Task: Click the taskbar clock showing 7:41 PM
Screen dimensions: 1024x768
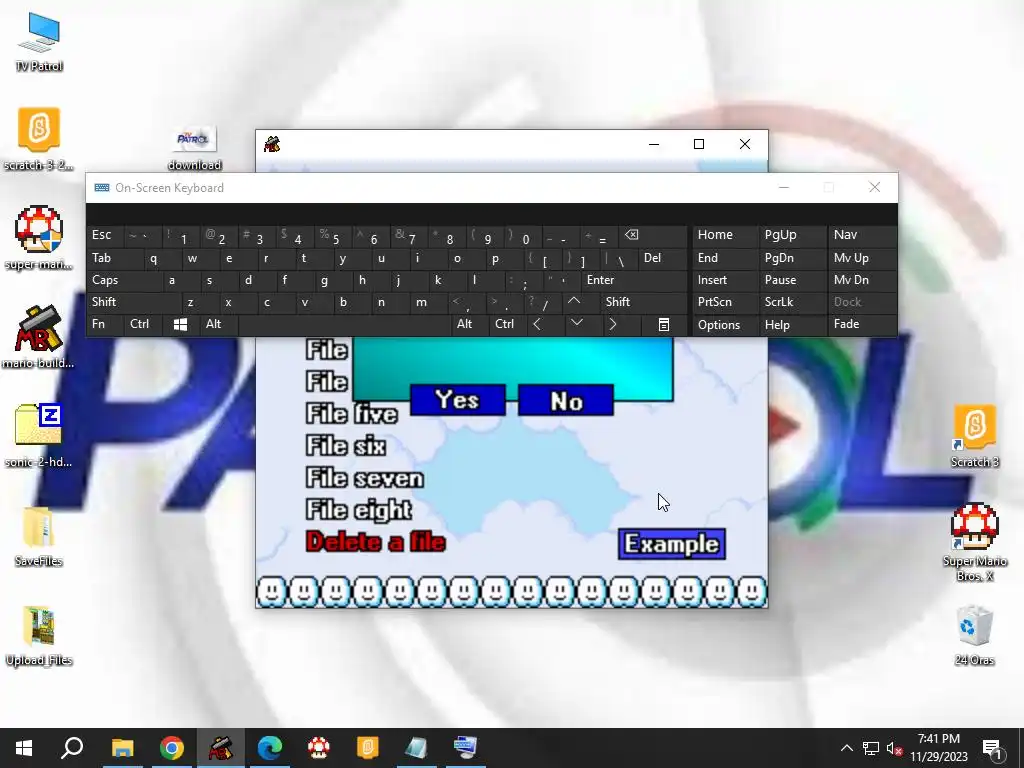Action: pyautogui.click(x=939, y=748)
